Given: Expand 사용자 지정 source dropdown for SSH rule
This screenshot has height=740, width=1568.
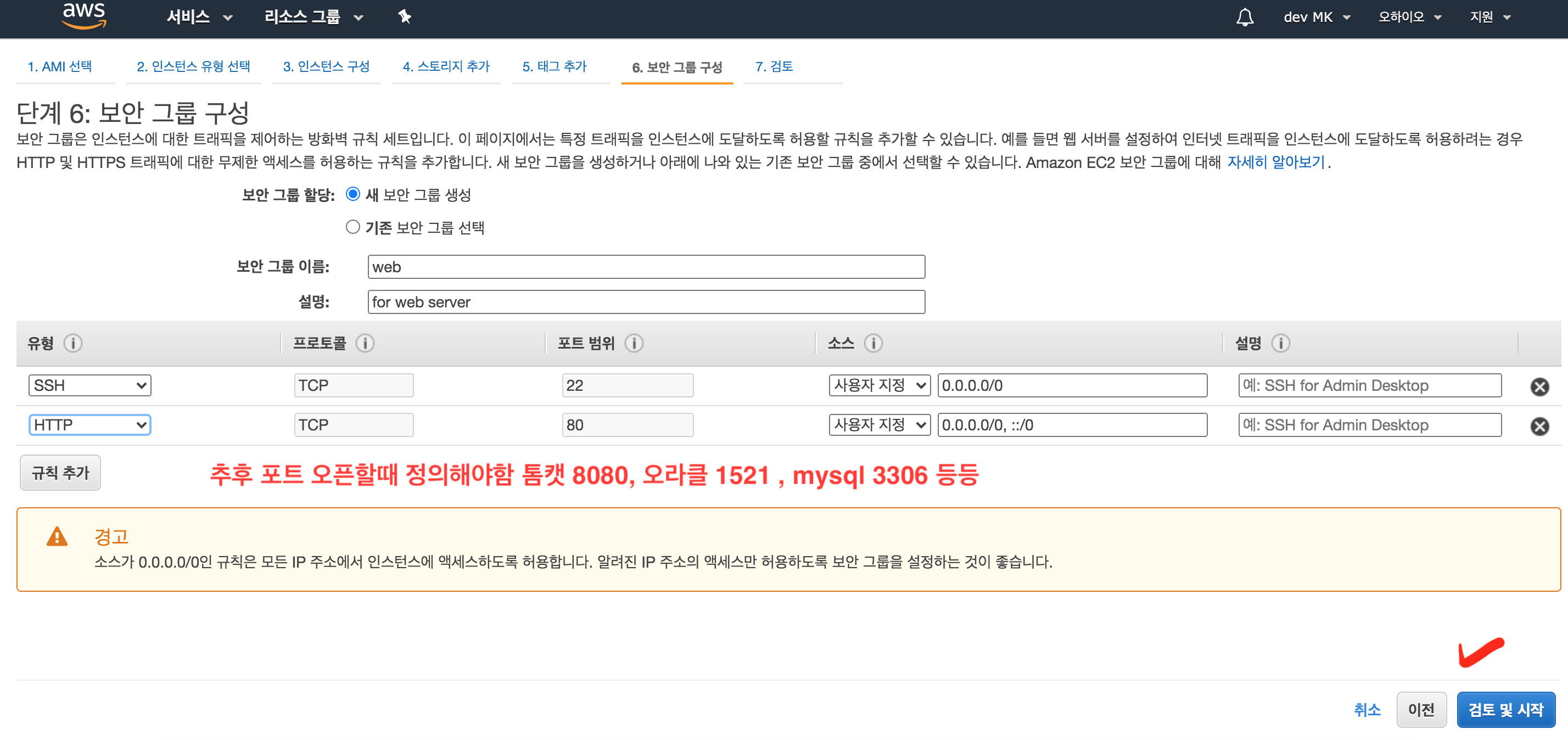Looking at the screenshot, I should point(879,385).
